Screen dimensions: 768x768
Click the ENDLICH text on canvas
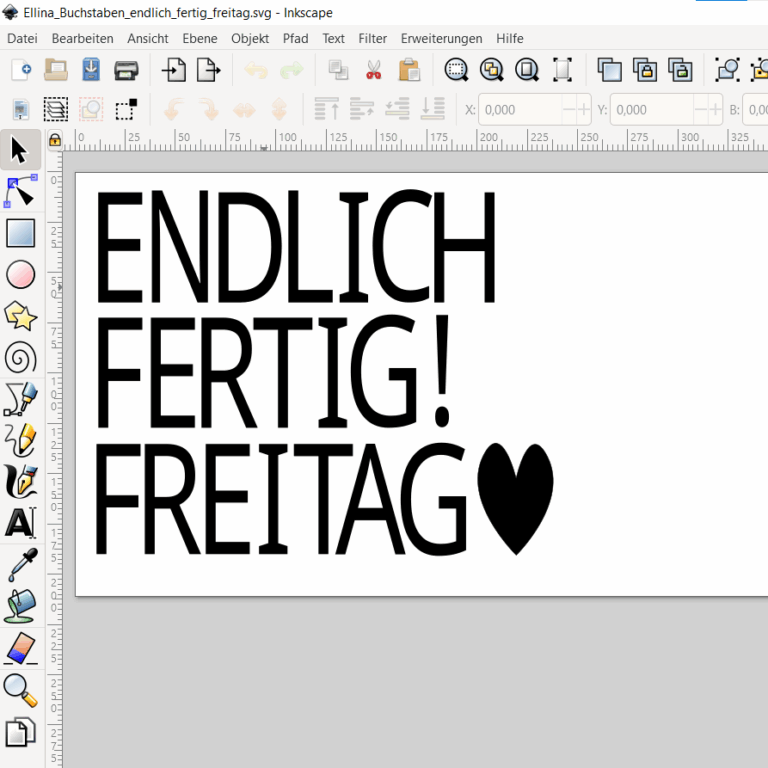[x=296, y=246]
